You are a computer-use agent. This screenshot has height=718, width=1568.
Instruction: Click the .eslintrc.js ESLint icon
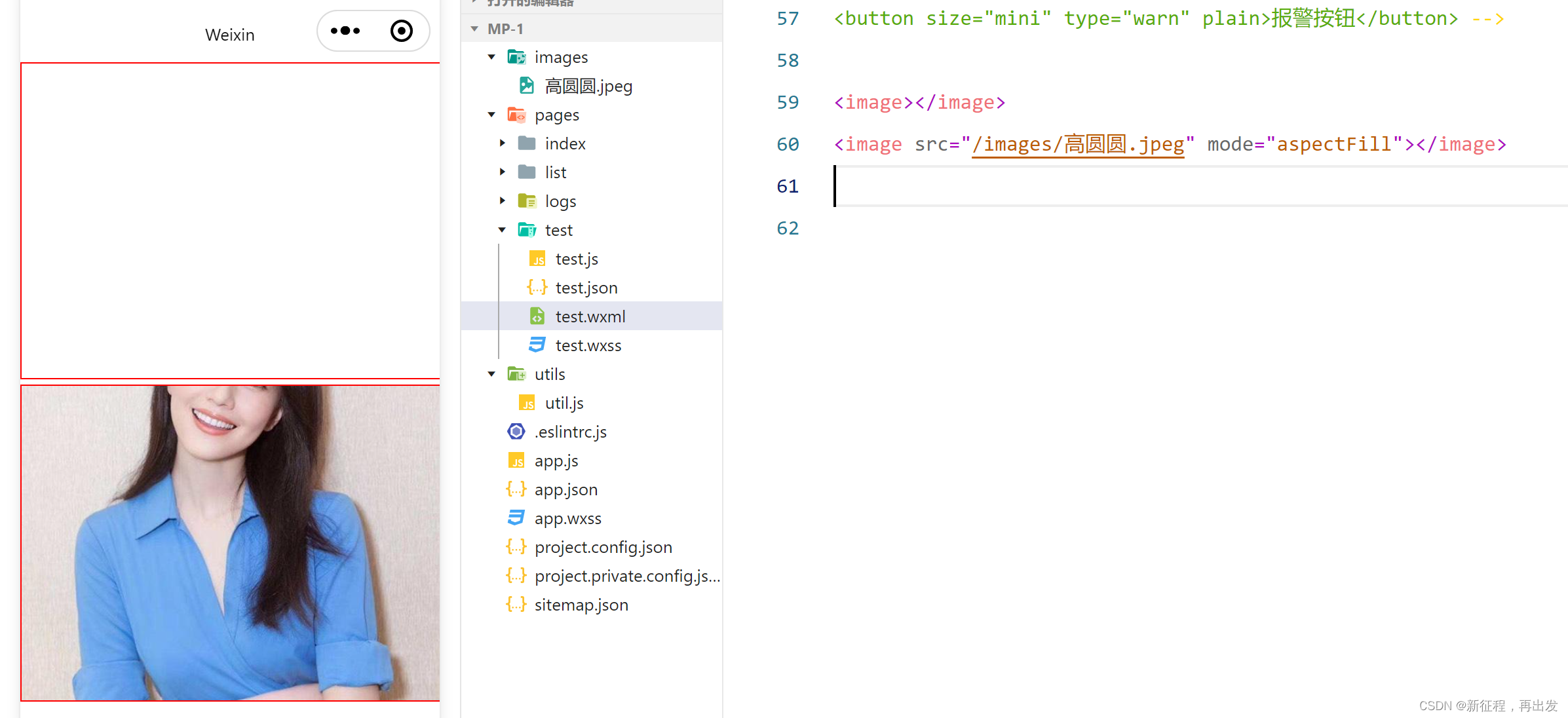click(x=516, y=431)
